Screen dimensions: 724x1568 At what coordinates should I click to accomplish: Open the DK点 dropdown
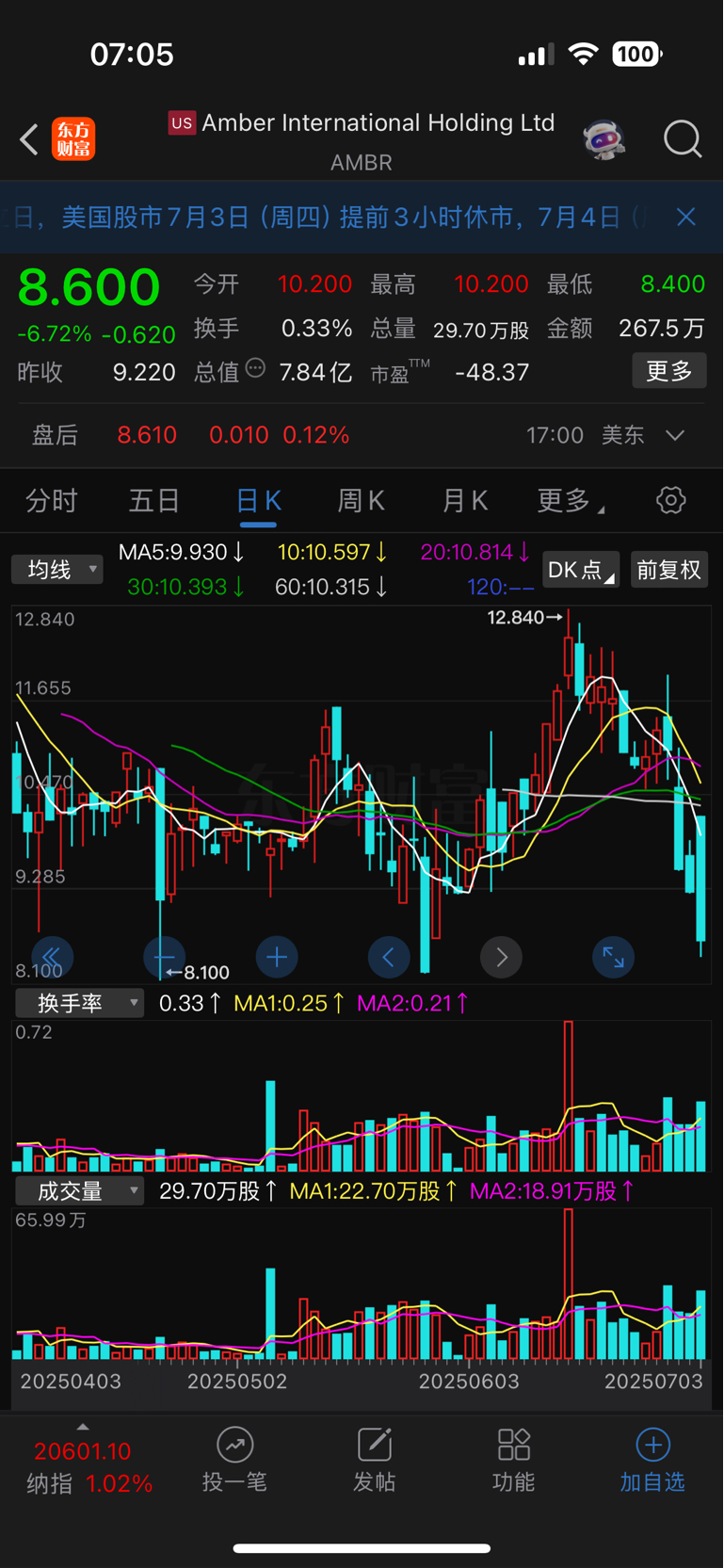click(581, 570)
